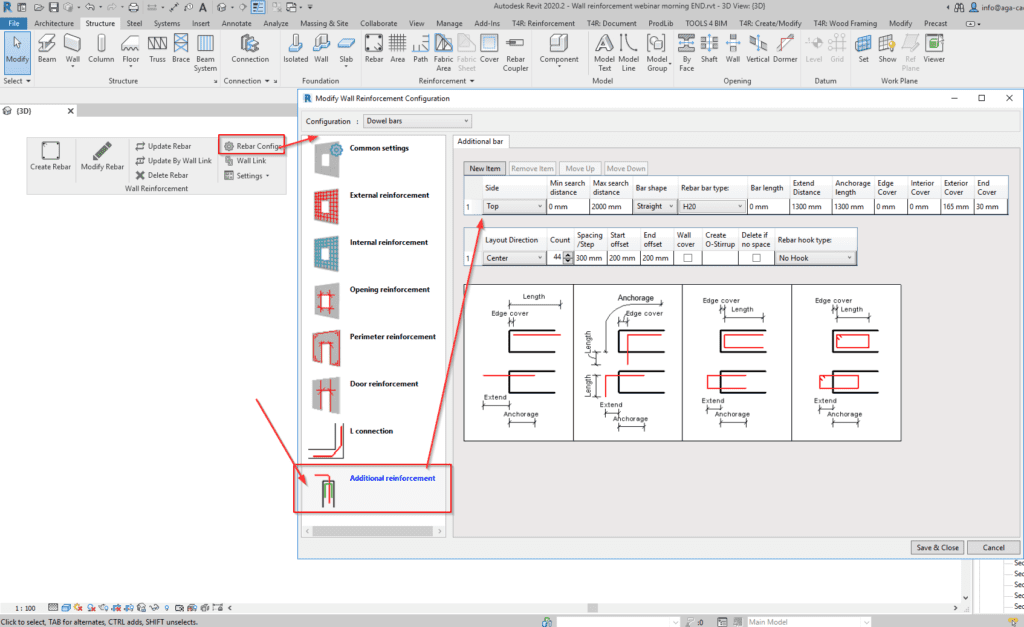The width and height of the screenshot is (1024, 627).
Task: Use the Shaft opening tool
Action: tap(709, 49)
